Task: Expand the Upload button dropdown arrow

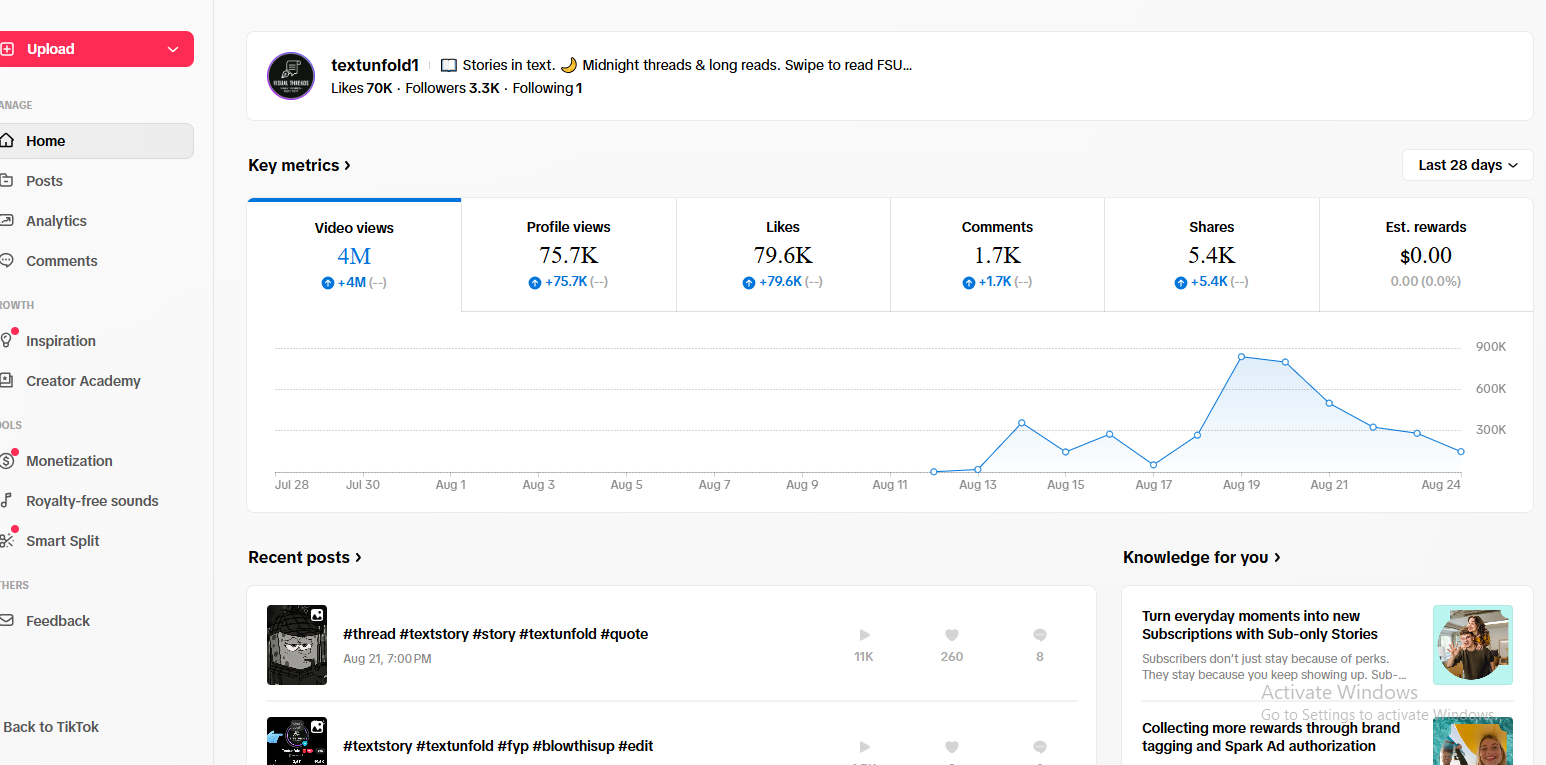Action: pyautogui.click(x=173, y=49)
